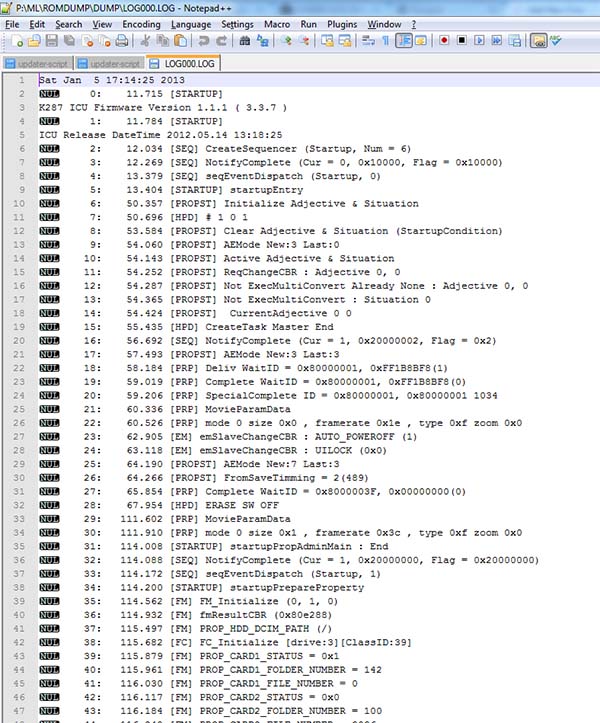Click the Play macro icon
Viewport: 600px width, 723px height.
478,41
